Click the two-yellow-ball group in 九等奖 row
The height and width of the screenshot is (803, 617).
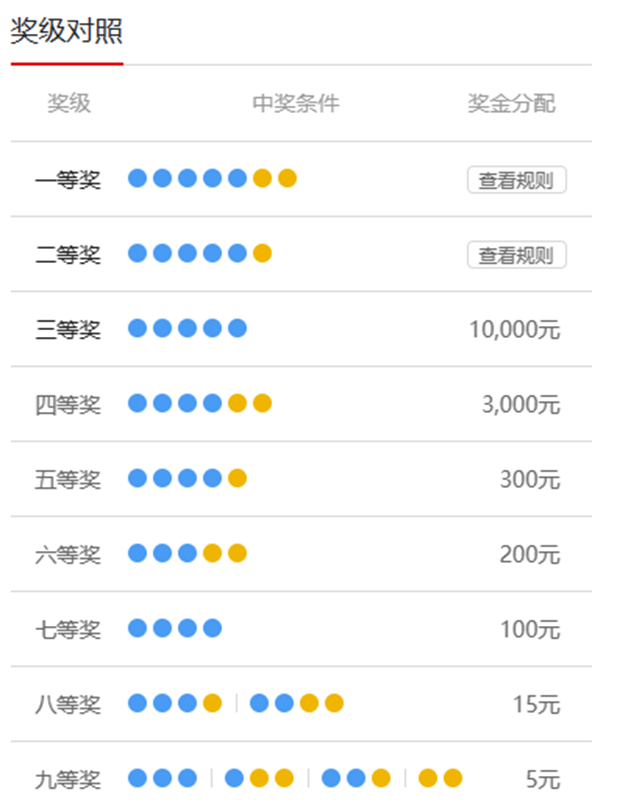click(440, 778)
